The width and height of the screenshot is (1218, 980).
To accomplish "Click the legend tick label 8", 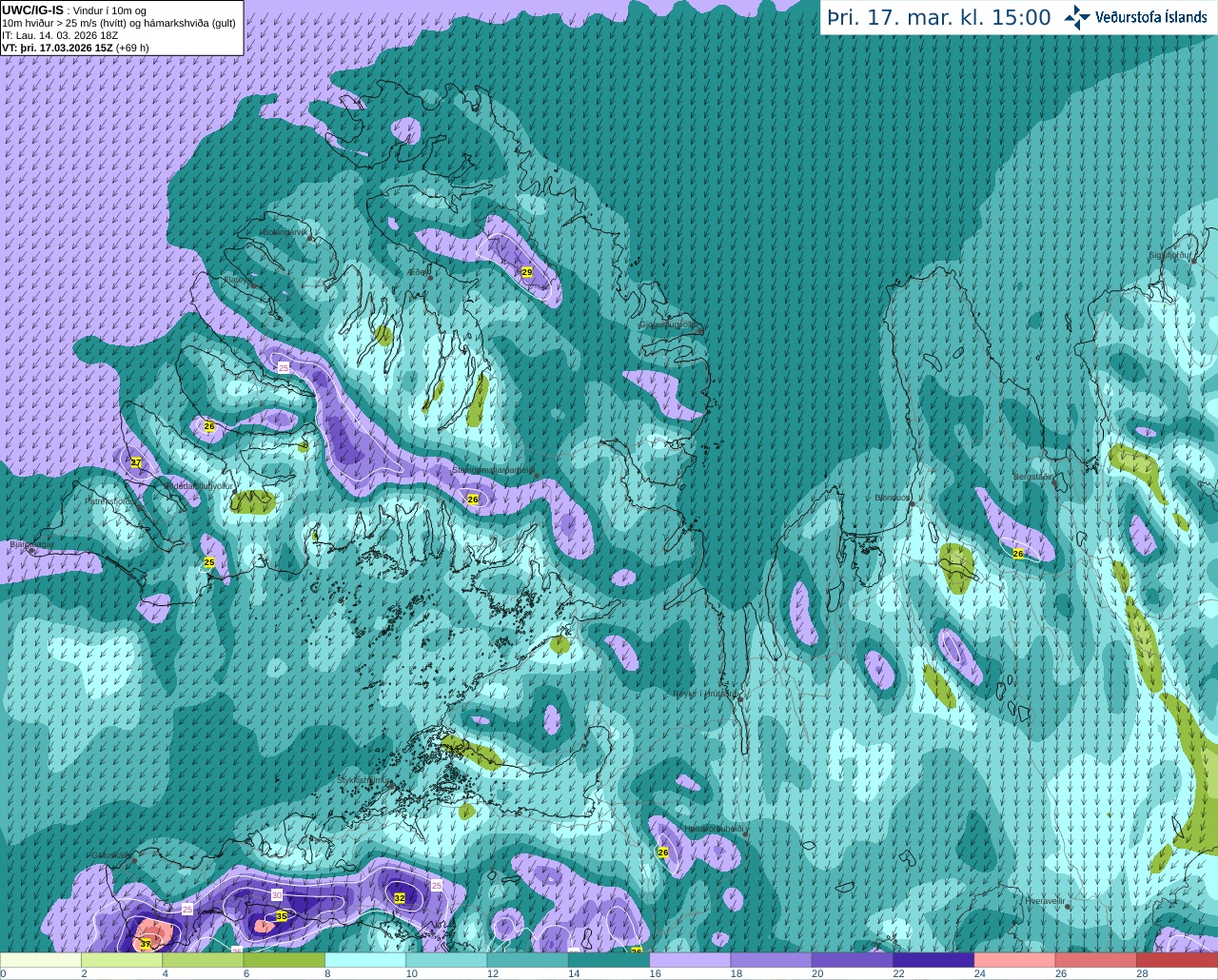I will pyautogui.click(x=328, y=973).
